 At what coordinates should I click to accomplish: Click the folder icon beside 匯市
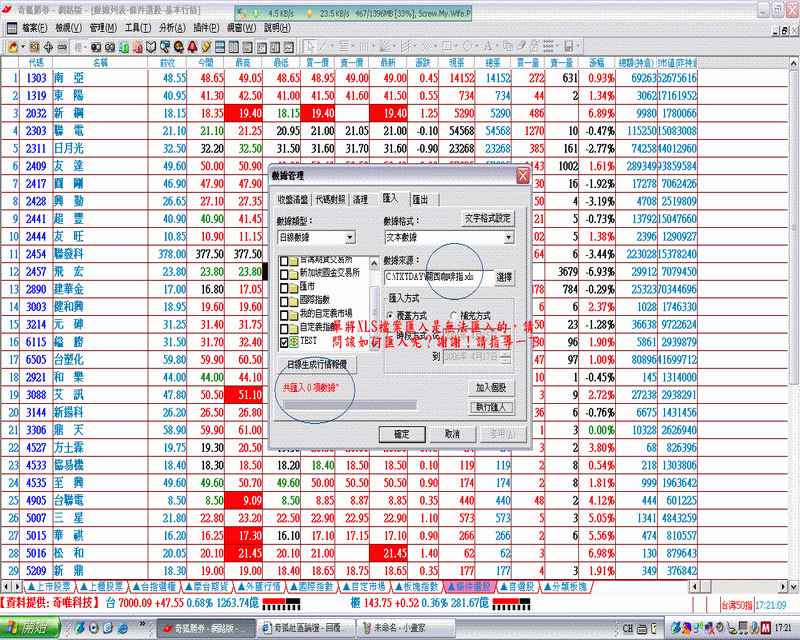(x=292, y=285)
